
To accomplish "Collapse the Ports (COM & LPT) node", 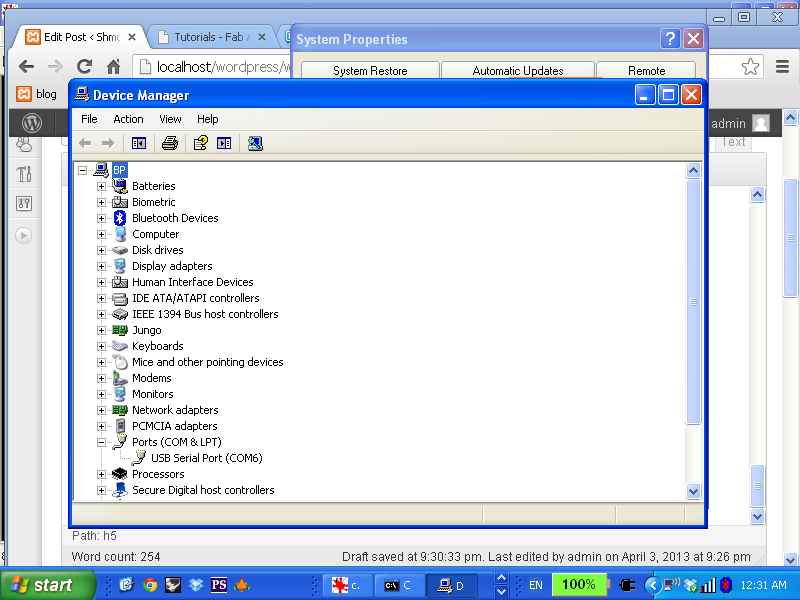I will click(x=101, y=442).
